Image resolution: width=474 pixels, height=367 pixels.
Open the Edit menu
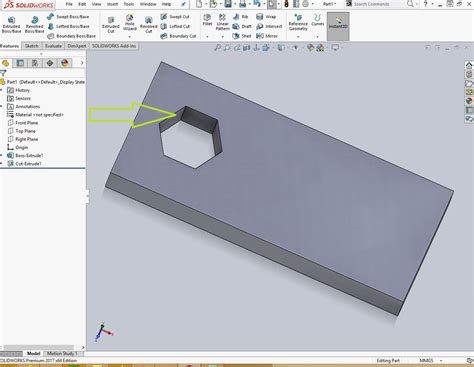(x=82, y=4)
